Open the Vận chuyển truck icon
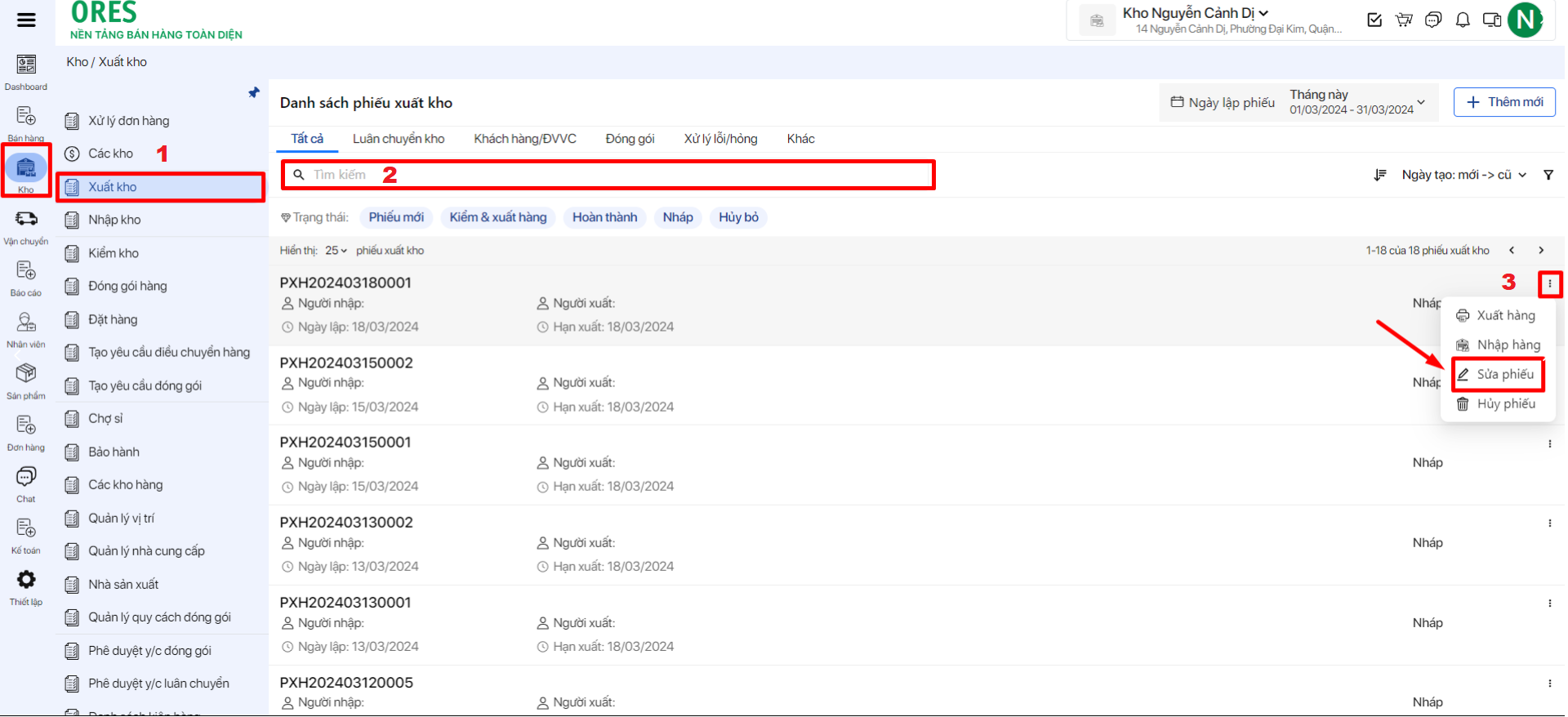Image resolution: width=1568 pixels, height=717 pixels. (26, 219)
